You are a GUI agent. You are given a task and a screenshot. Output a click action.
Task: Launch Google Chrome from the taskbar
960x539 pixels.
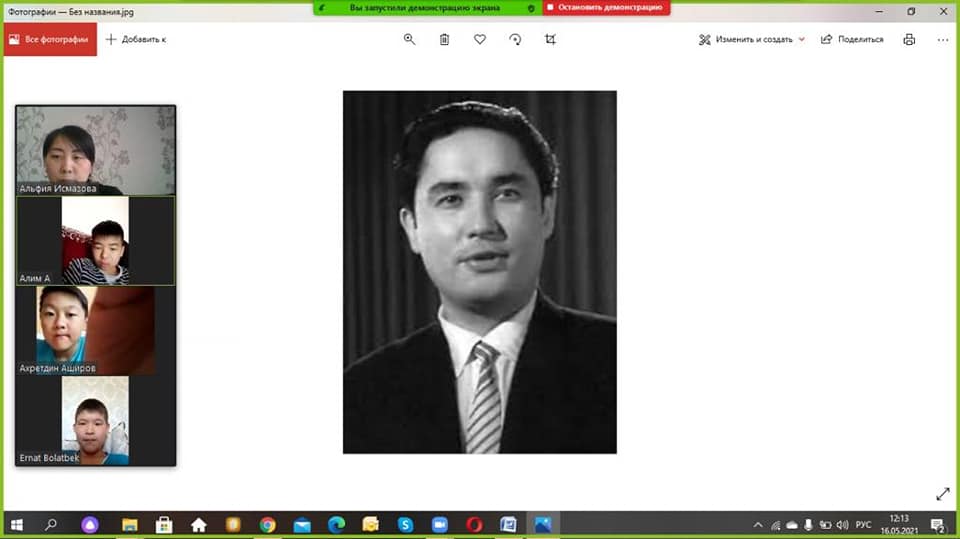tap(267, 524)
